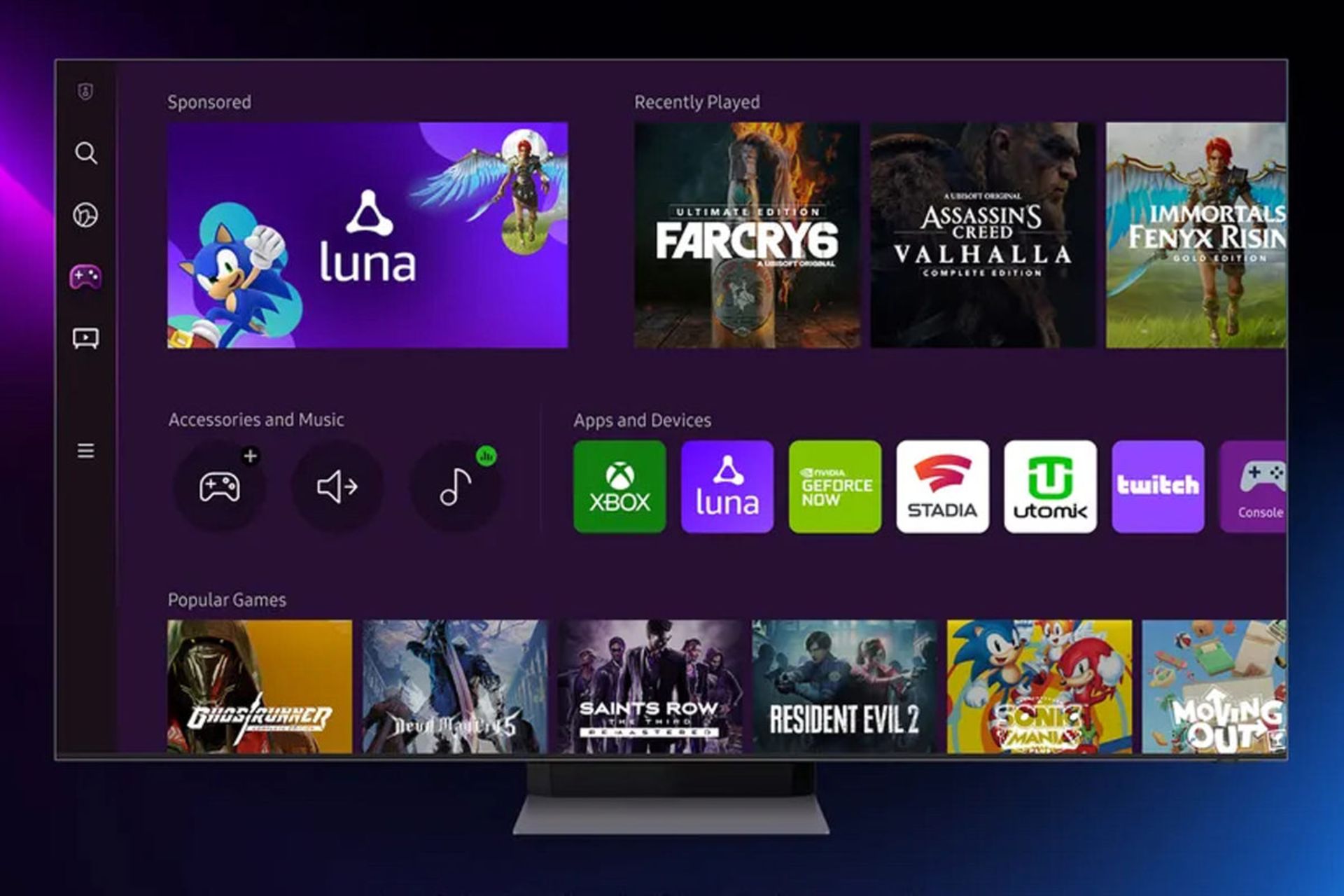Click the Recently Played heading
This screenshot has width=1344, height=896.
[696, 102]
